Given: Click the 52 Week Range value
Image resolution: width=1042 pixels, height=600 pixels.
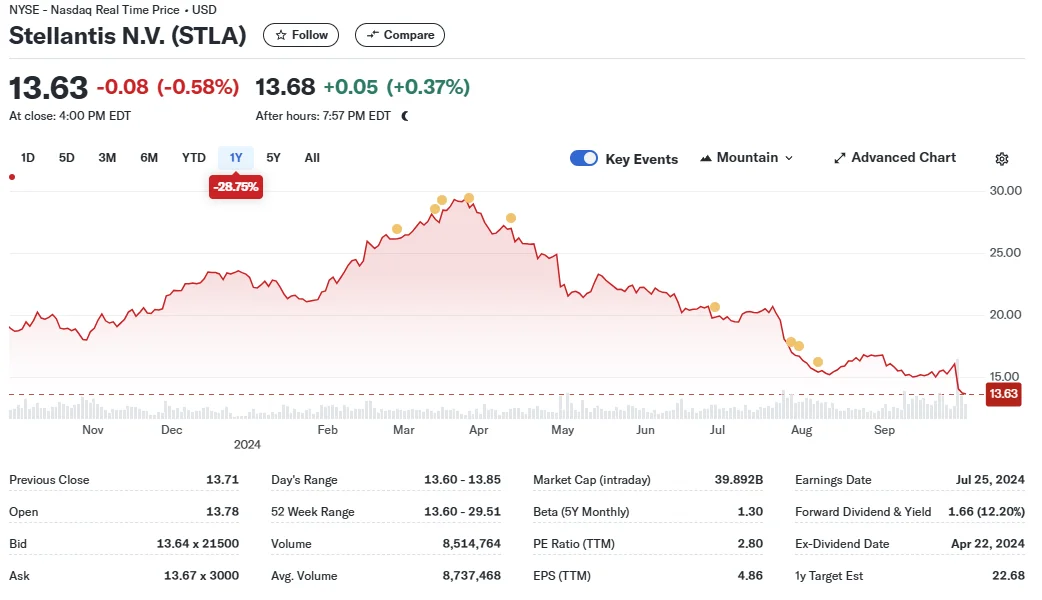Looking at the screenshot, I should tap(463, 512).
